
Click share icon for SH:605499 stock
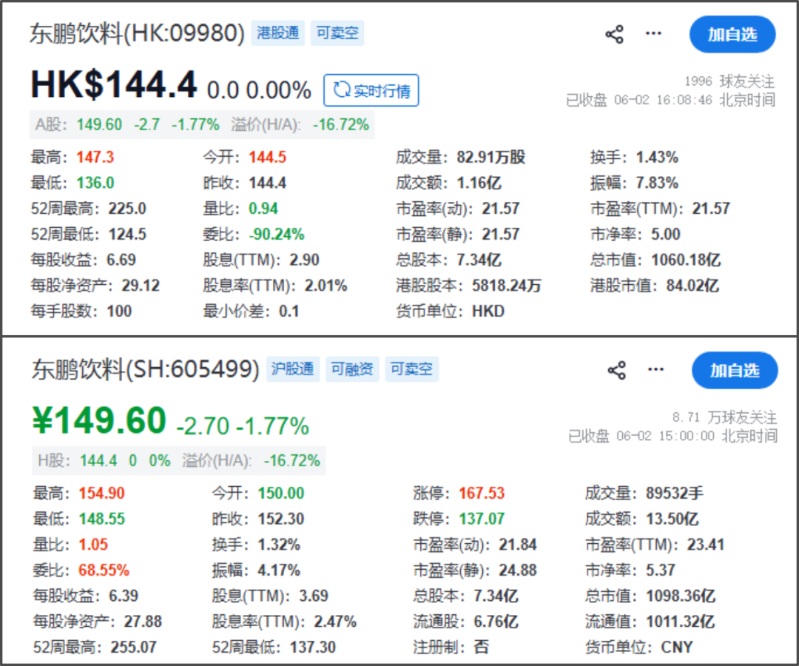(x=617, y=370)
